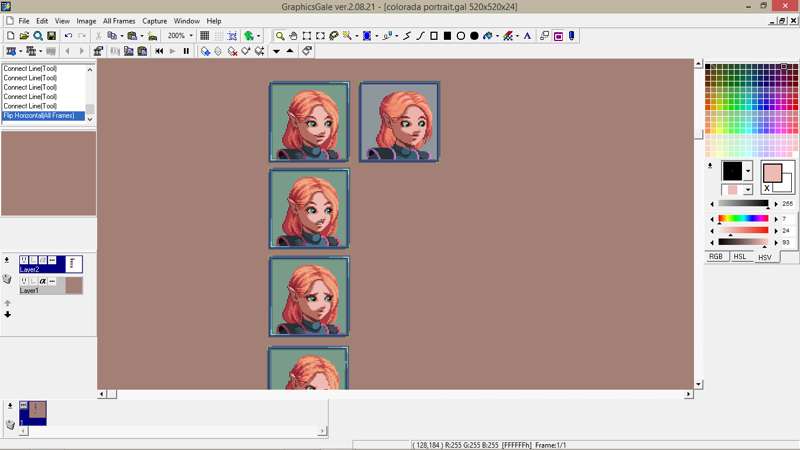Image resolution: width=800 pixels, height=450 pixels.
Task: Switch to the RGB color tab
Action: click(x=716, y=257)
